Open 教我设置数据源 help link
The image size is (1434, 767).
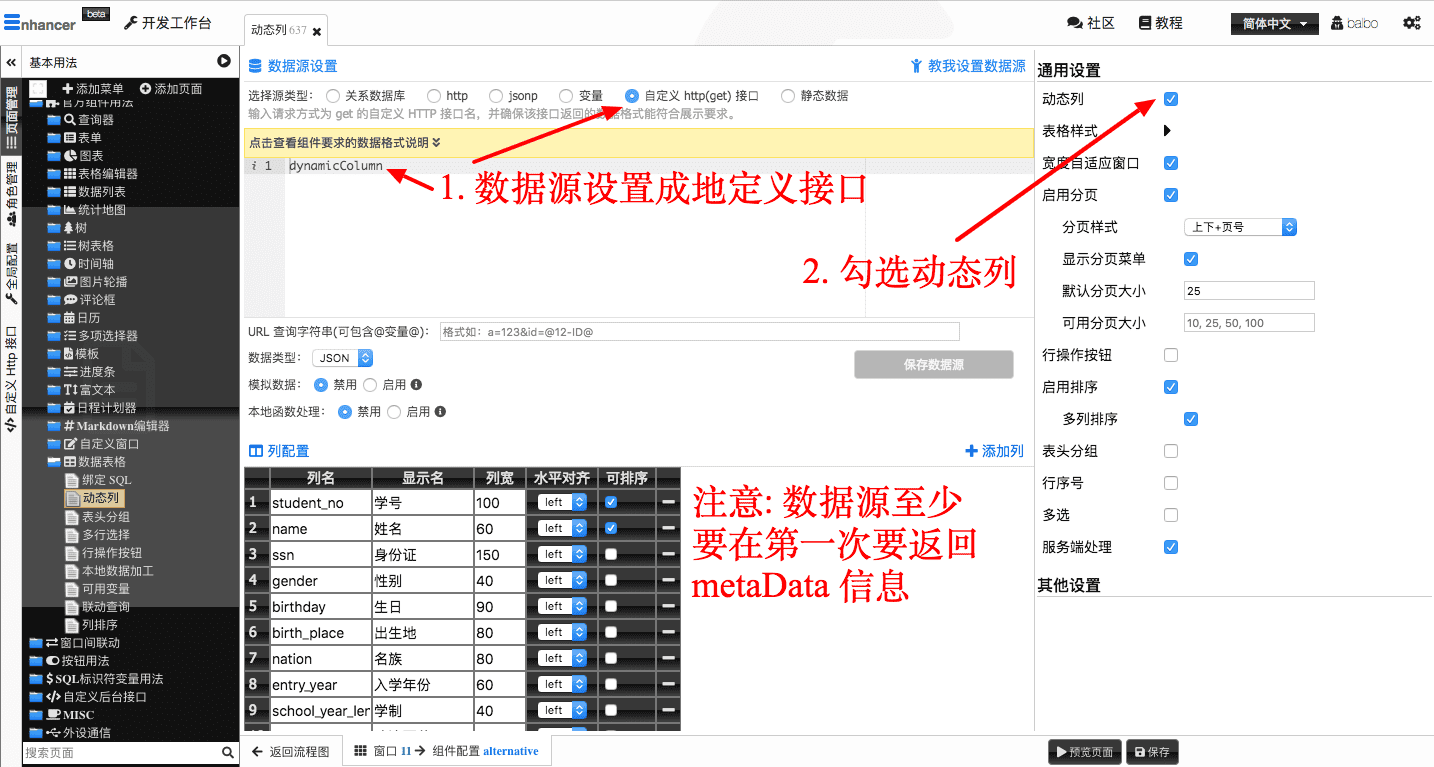click(x=968, y=66)
